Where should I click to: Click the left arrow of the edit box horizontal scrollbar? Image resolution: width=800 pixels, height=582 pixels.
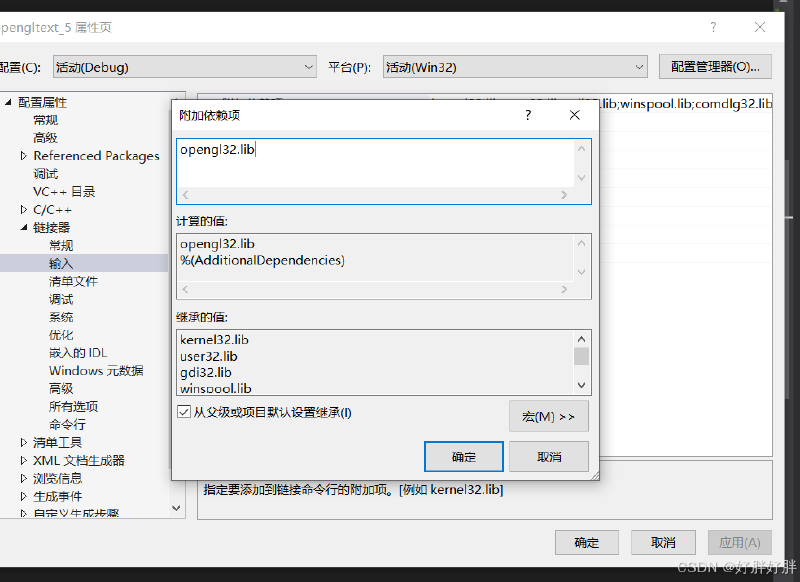pos(185,195)
